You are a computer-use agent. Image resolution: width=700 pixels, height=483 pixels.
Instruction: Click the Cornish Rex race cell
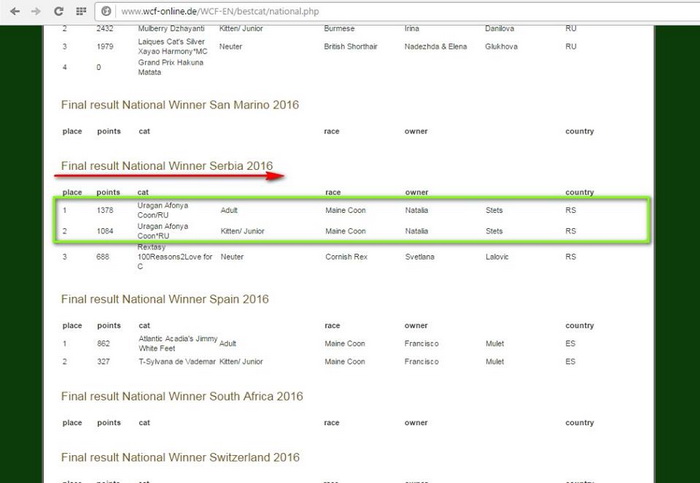[345, 258]
